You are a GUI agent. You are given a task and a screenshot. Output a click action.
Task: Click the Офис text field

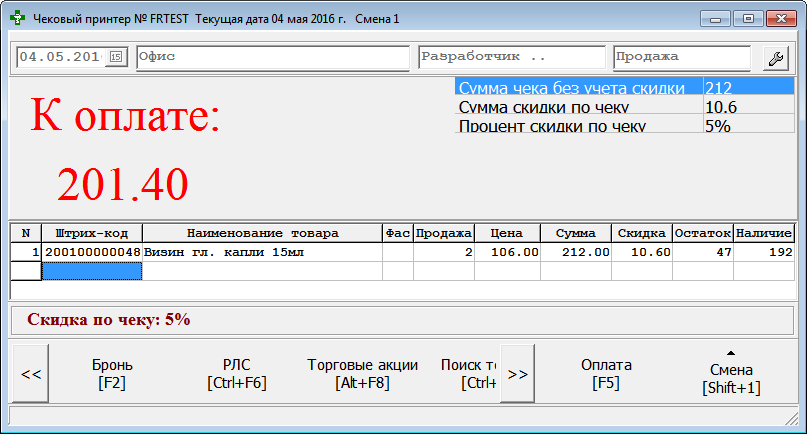(273, 58)
